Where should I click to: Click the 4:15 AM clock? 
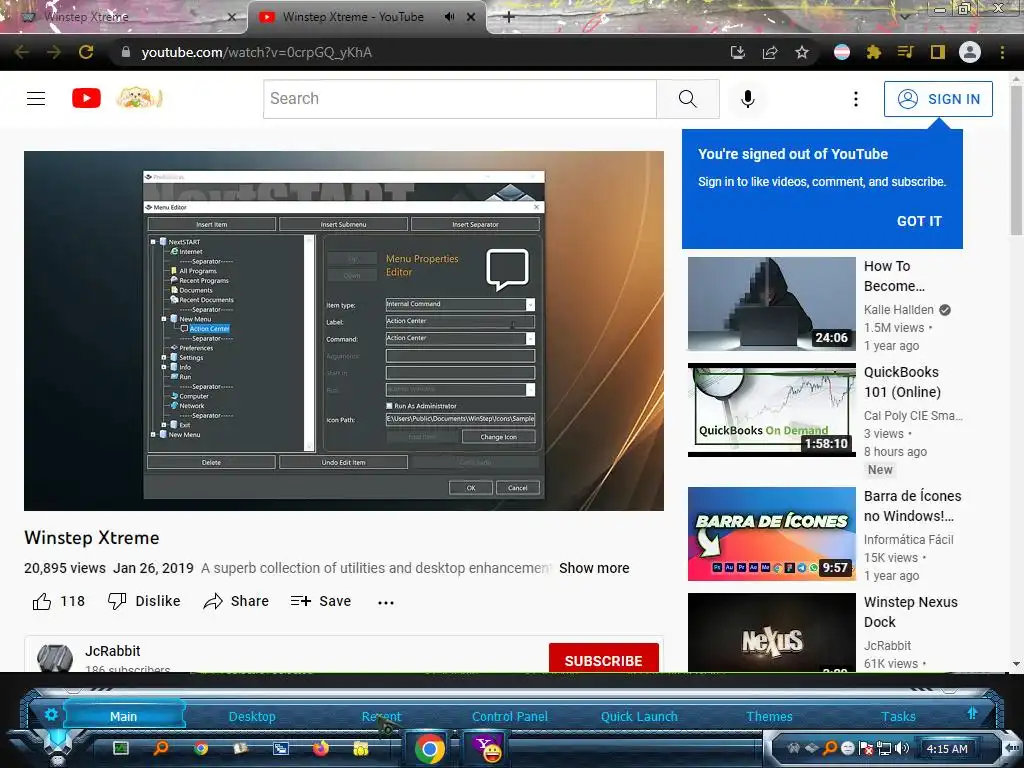tap(947, 749)
